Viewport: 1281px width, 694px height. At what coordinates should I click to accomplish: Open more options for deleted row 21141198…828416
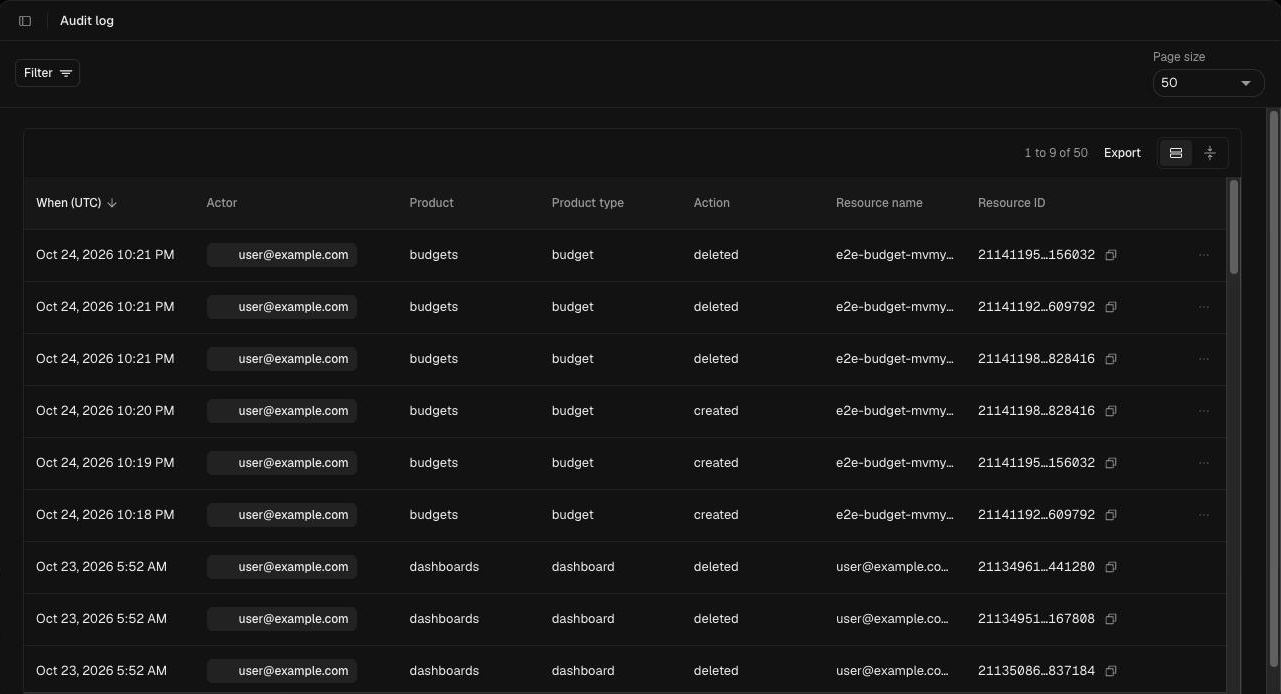point(1204,359)
